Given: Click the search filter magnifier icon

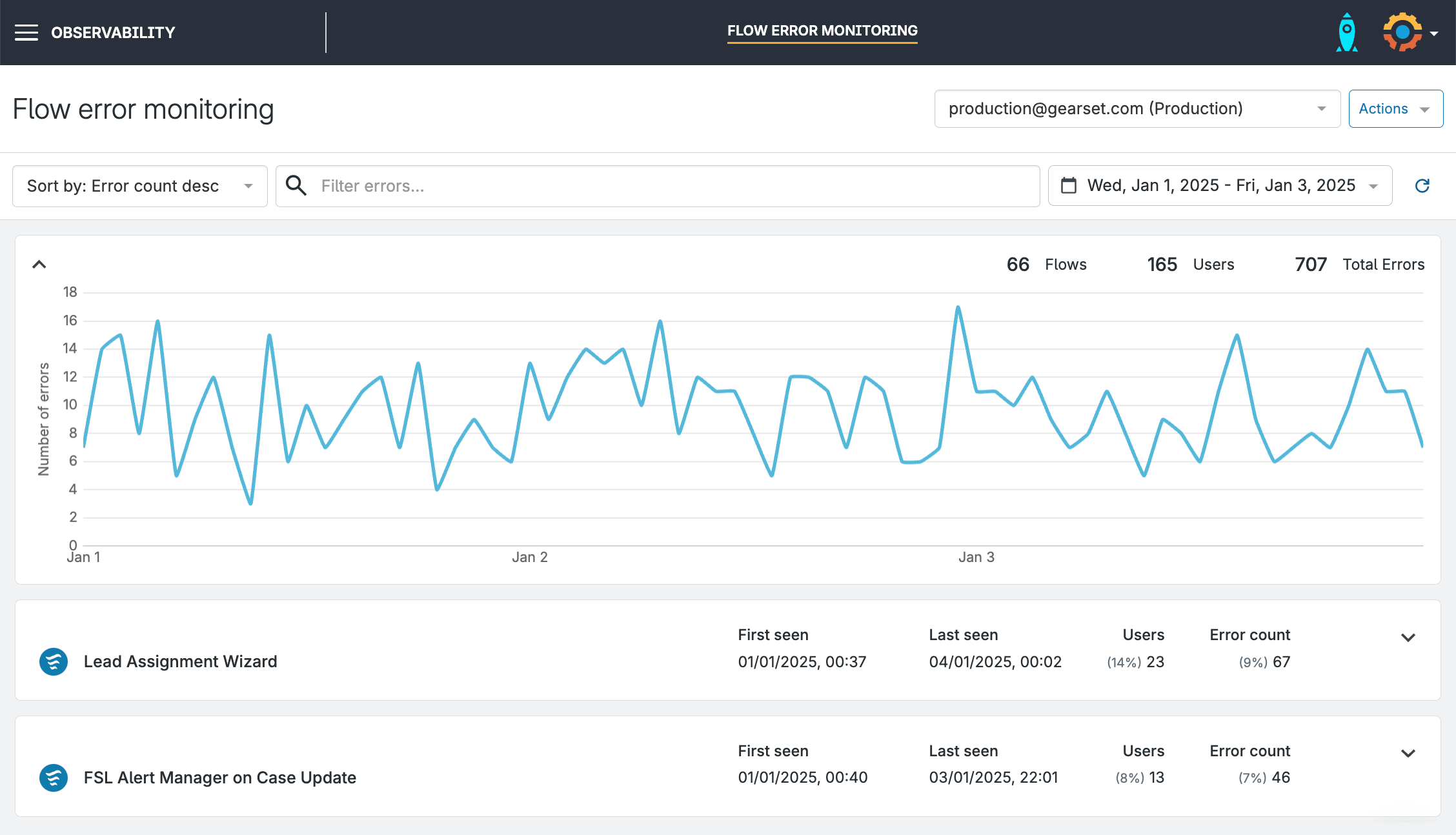Looking at the screenshot, I should point(296,185).
